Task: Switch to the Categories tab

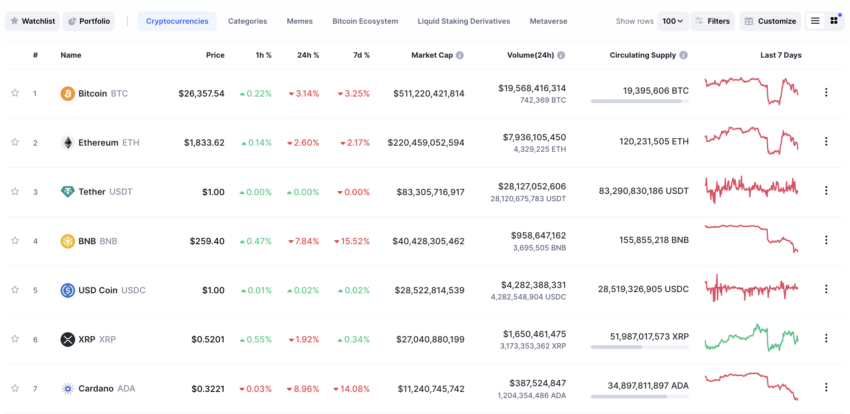Action: (x=247, y=21)
